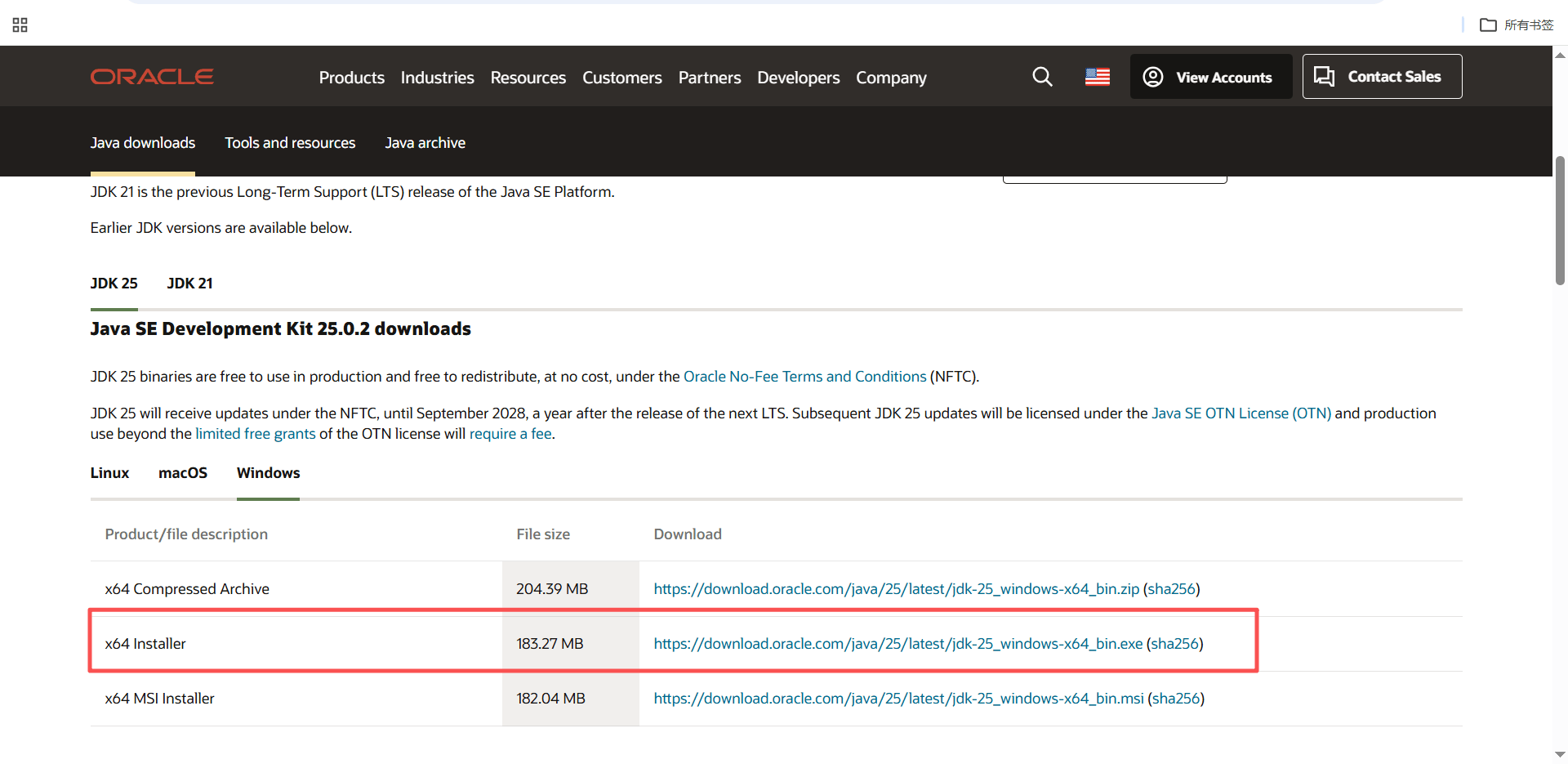Follow the limited free grants link
This screenshot has height=764, width=1568.
pos(256,434)
